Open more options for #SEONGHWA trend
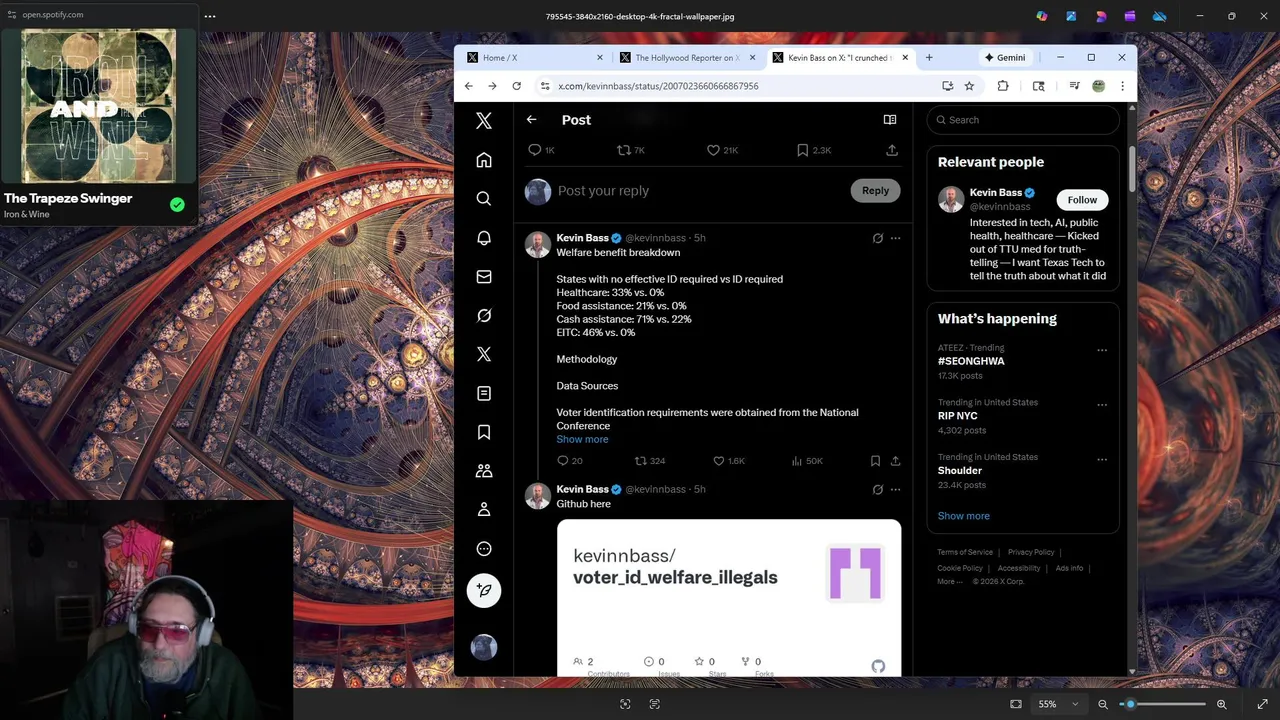Viewport: 1280px width, 720px height. click(x=1102, y=350)
